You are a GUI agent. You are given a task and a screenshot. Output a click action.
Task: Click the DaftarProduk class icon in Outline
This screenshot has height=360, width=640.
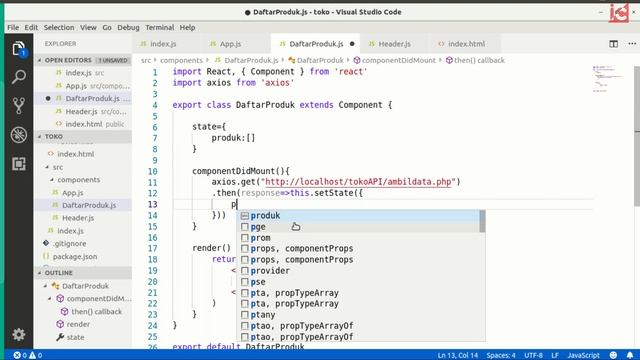(x=56, y=286)
